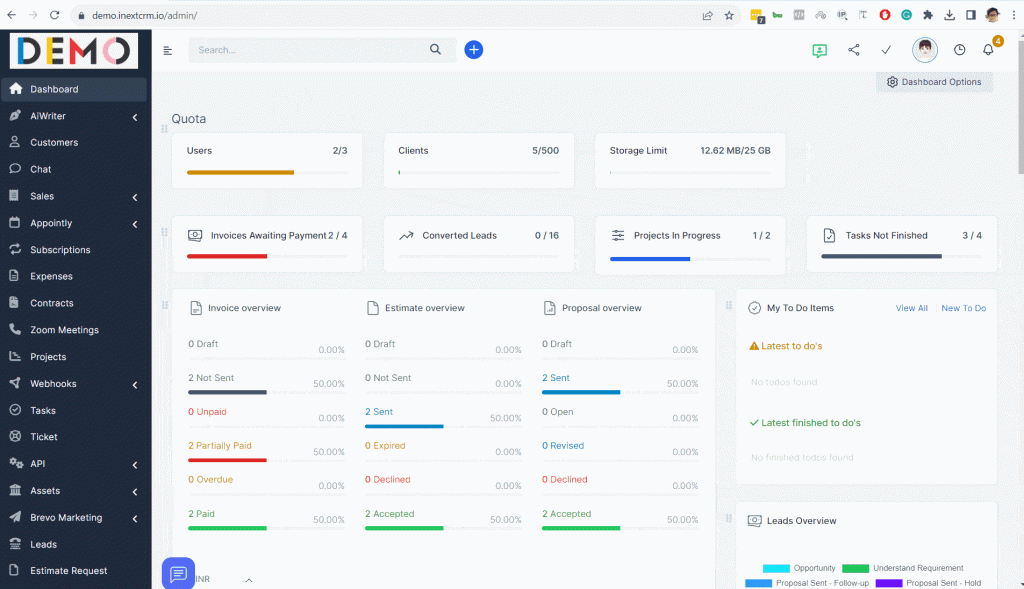Click the blue plus quick-create button

pos(474,50)
